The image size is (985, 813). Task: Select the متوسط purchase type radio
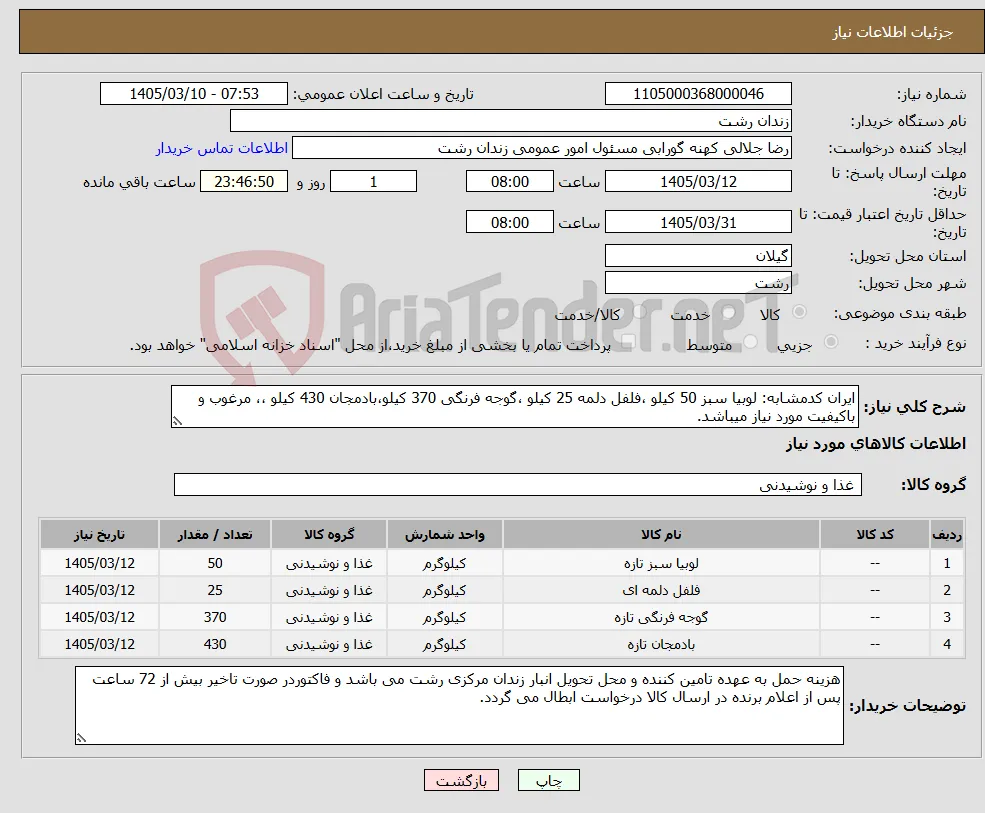[750, 341]
